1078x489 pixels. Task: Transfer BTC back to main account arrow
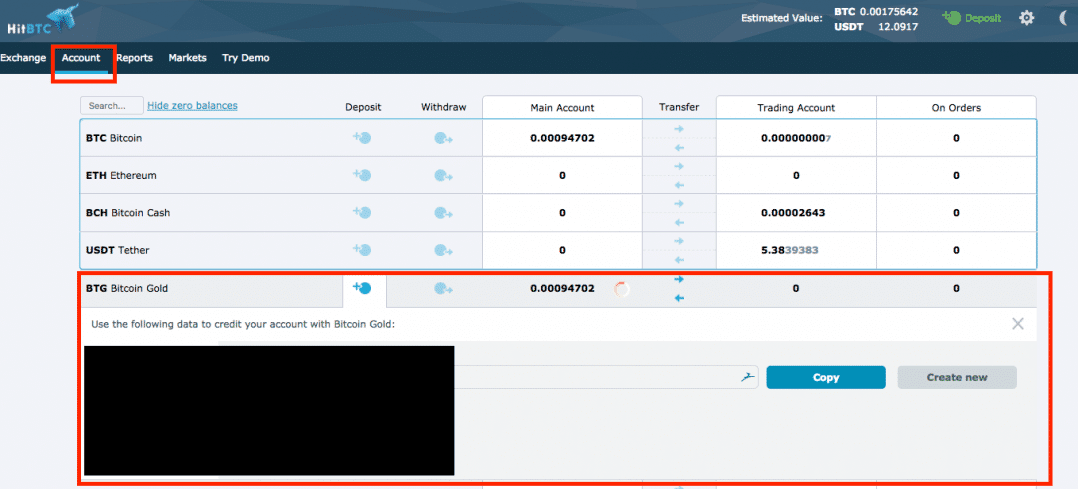pyautogui.click(x=679, y=148)
